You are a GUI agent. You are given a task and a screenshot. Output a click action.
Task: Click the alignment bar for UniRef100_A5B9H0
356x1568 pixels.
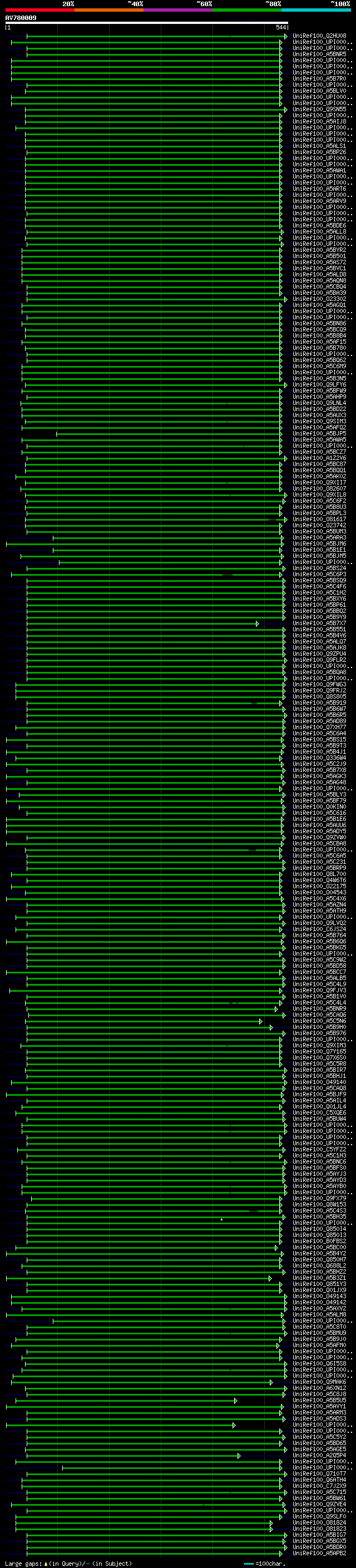(150, 1027)
